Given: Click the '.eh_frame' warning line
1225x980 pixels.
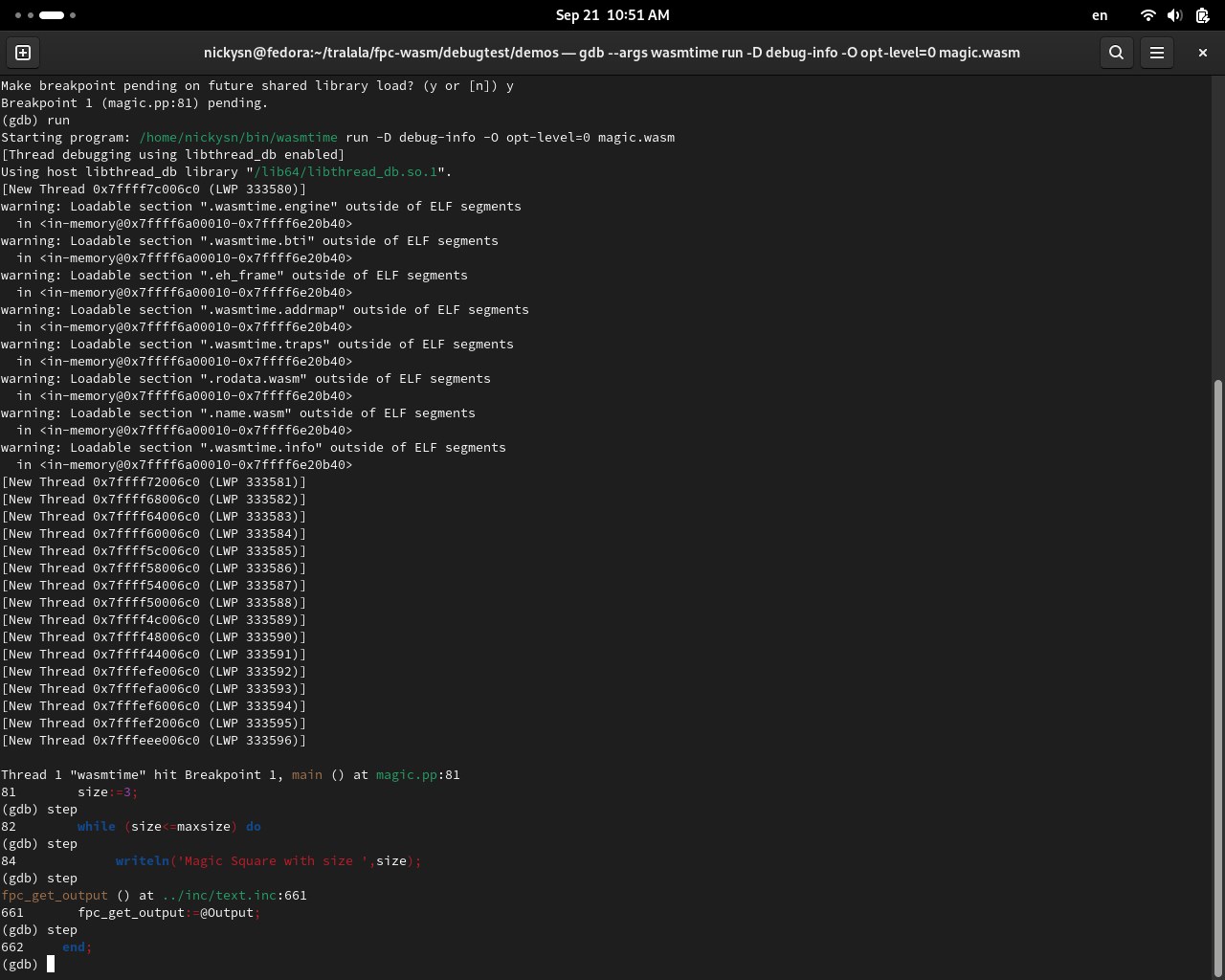Looking at the screenshot, I should [234, 275].
